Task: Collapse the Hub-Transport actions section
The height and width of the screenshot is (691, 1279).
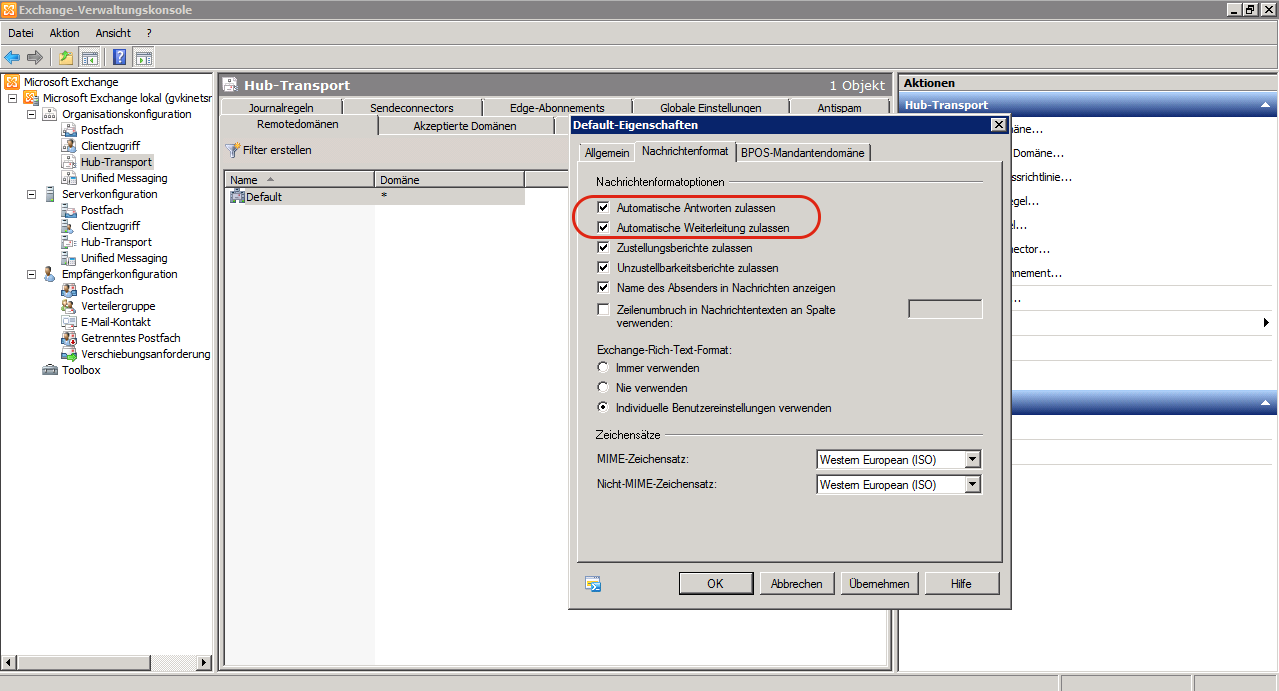Action: coord(1266,105)
